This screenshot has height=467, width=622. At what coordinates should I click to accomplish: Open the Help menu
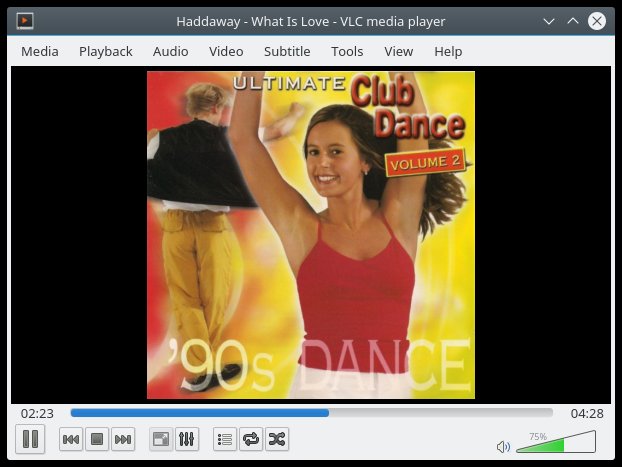[x=448, y=52]
